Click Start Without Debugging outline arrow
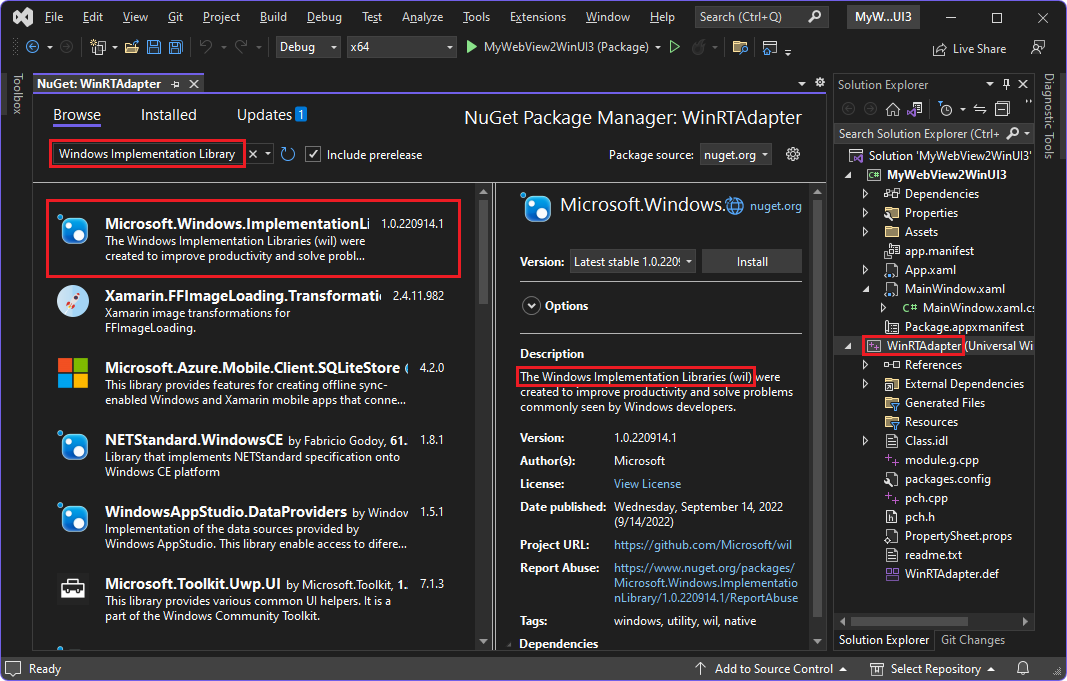Screen dimensions: 1067x681 coord(674,47)
